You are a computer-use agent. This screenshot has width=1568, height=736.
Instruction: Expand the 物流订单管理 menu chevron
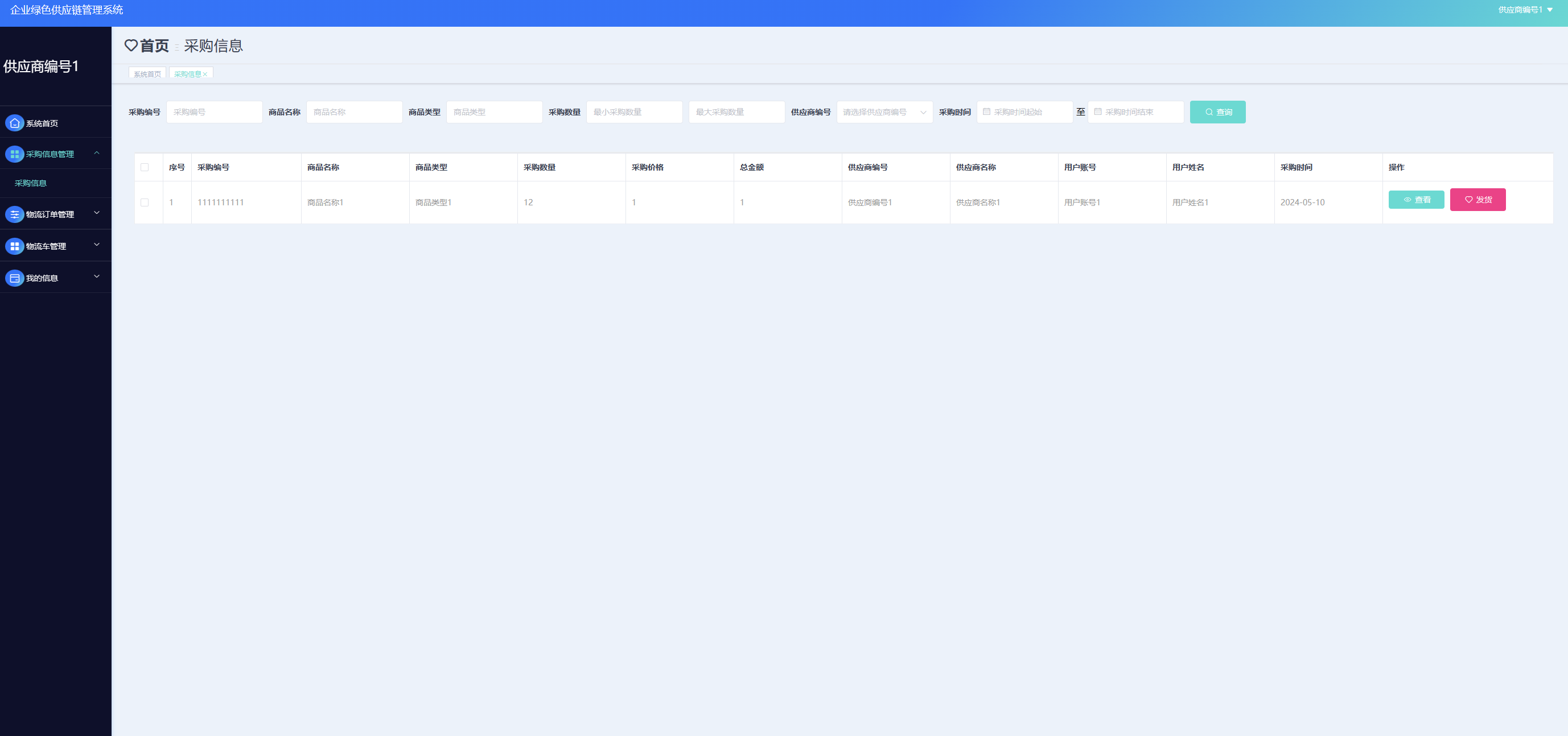[x=97, y=213]
